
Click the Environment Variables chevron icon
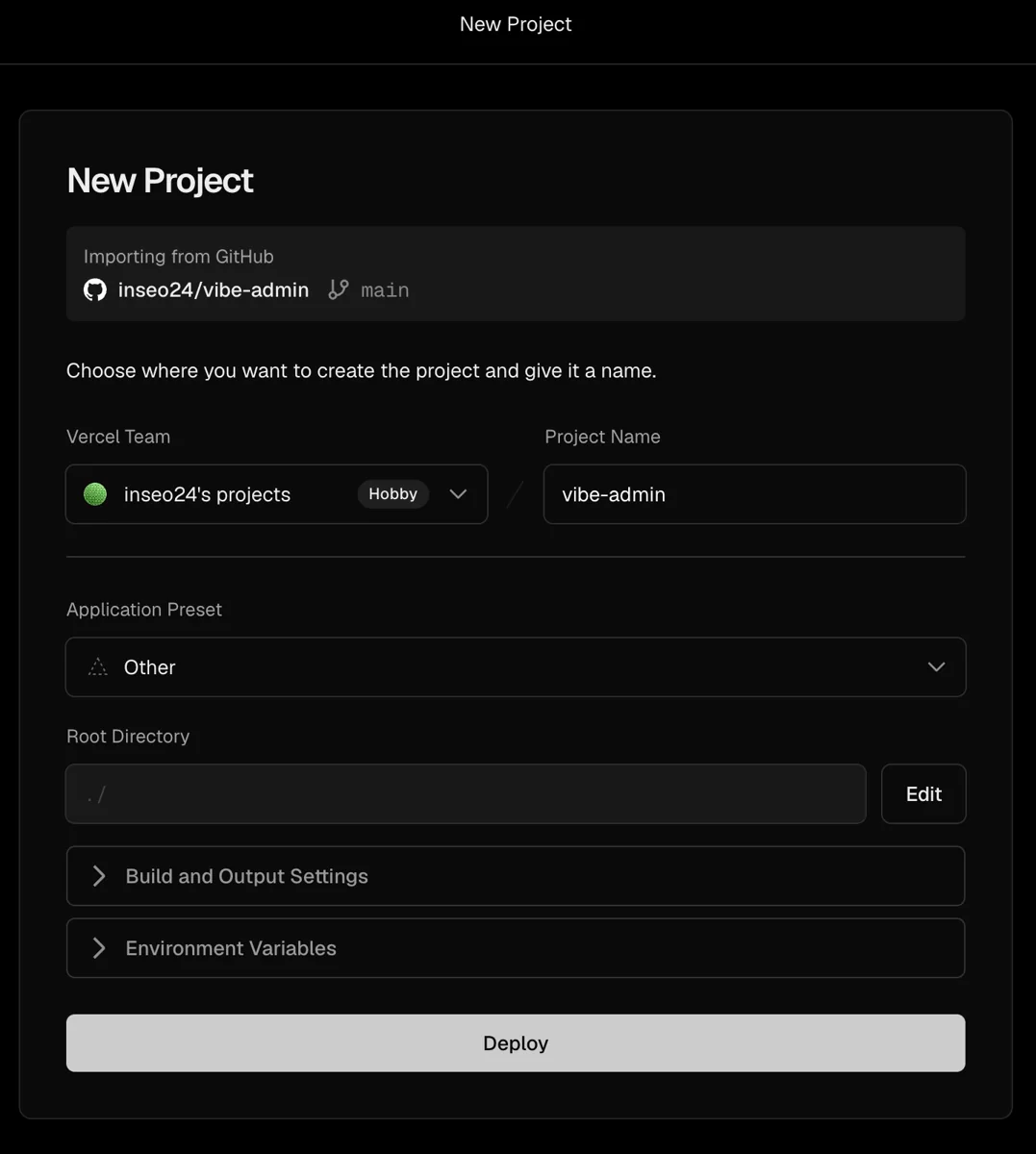point(99,948)
